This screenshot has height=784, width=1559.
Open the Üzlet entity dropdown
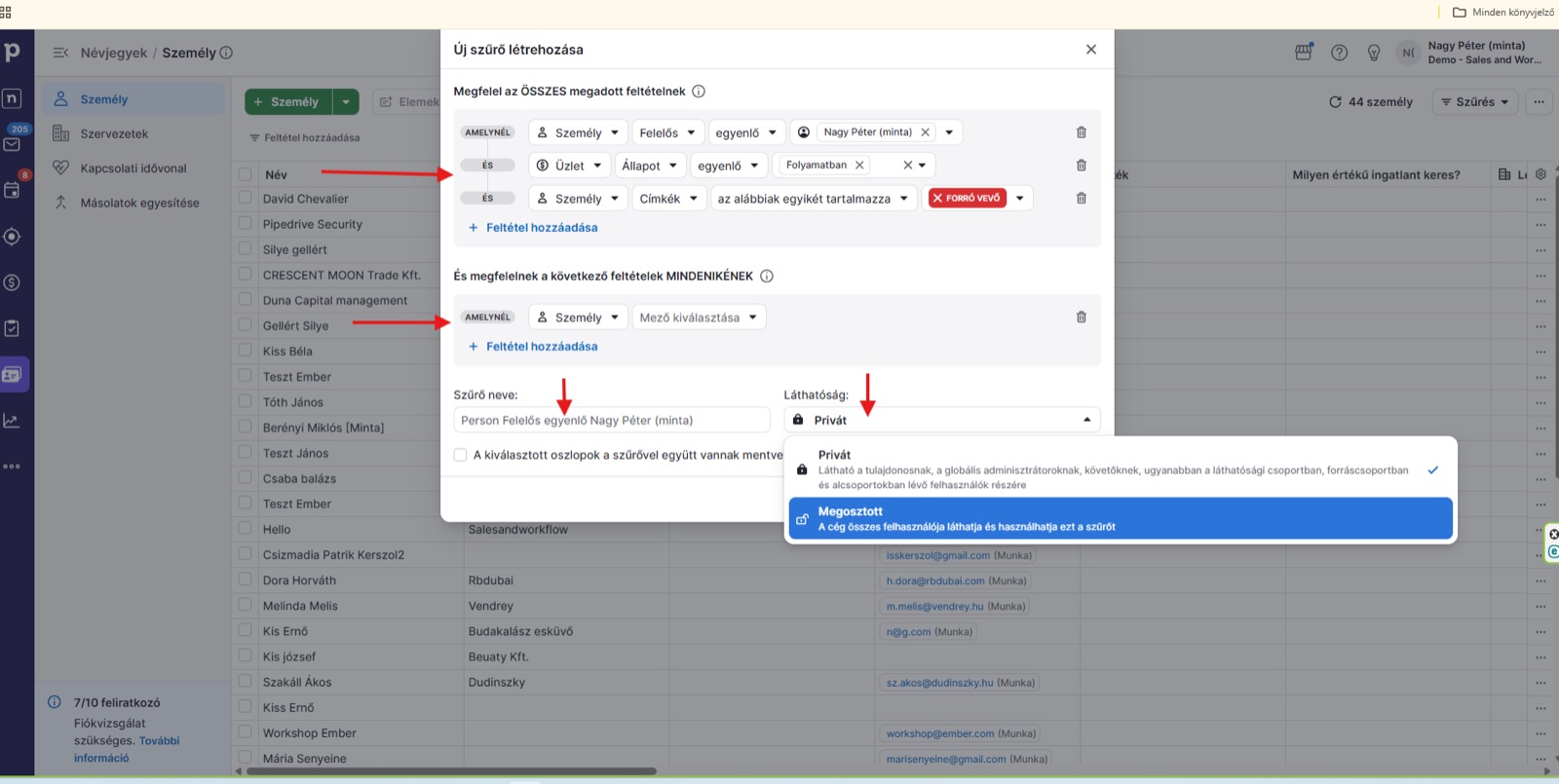point(570,166)
